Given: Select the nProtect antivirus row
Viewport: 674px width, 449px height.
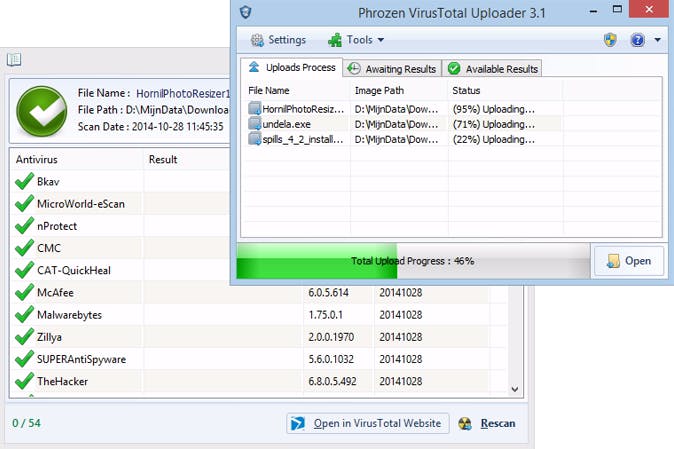Looking at the screenshot, I should pos(120,226).
